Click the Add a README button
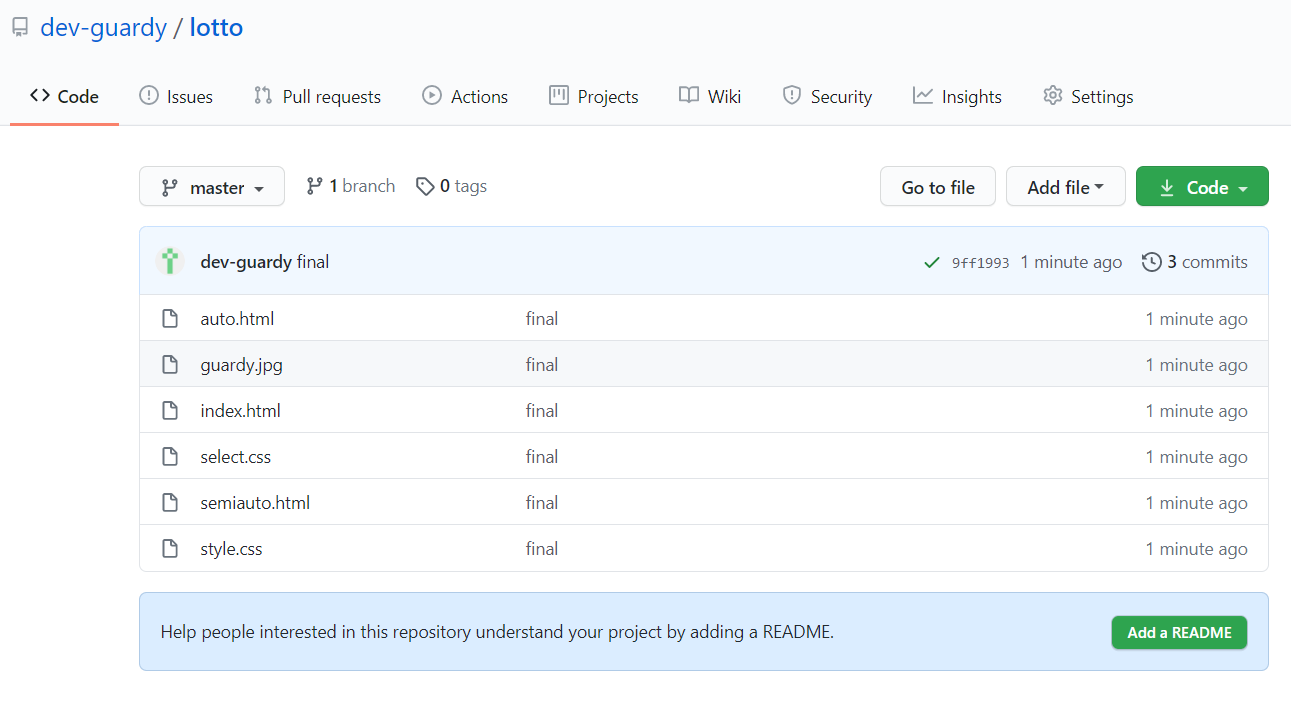 [1179, 632]
